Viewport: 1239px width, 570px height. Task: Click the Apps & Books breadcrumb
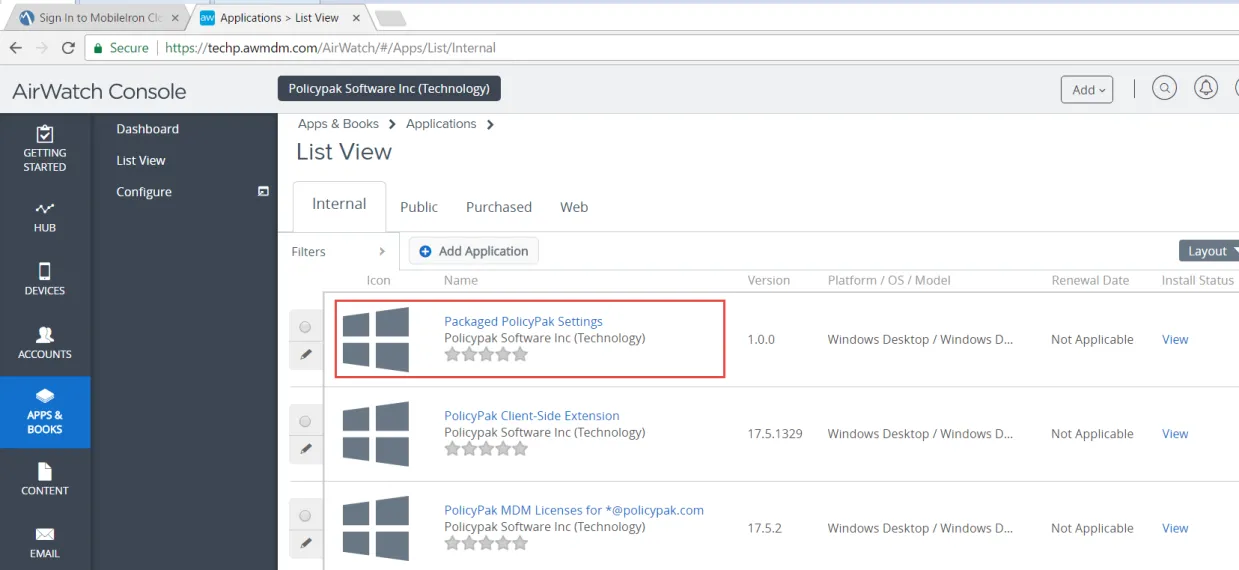click(338, 124)
